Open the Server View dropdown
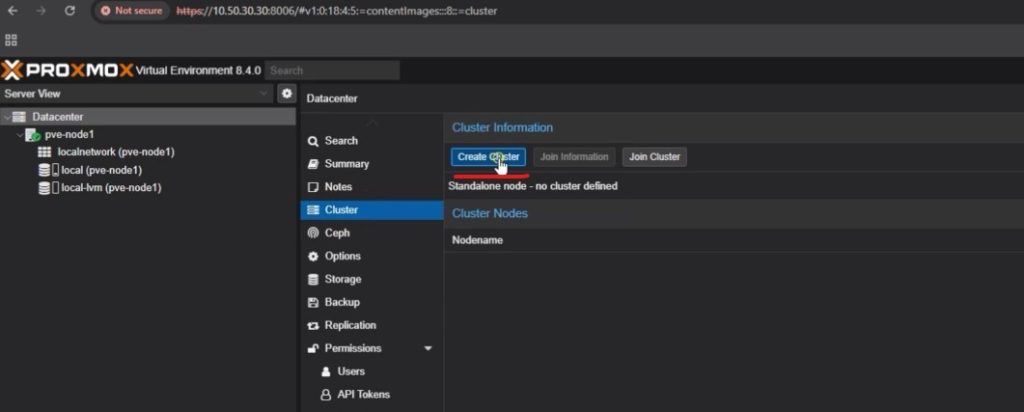This screenshot has height=412, width=1024. pos(136,93)
